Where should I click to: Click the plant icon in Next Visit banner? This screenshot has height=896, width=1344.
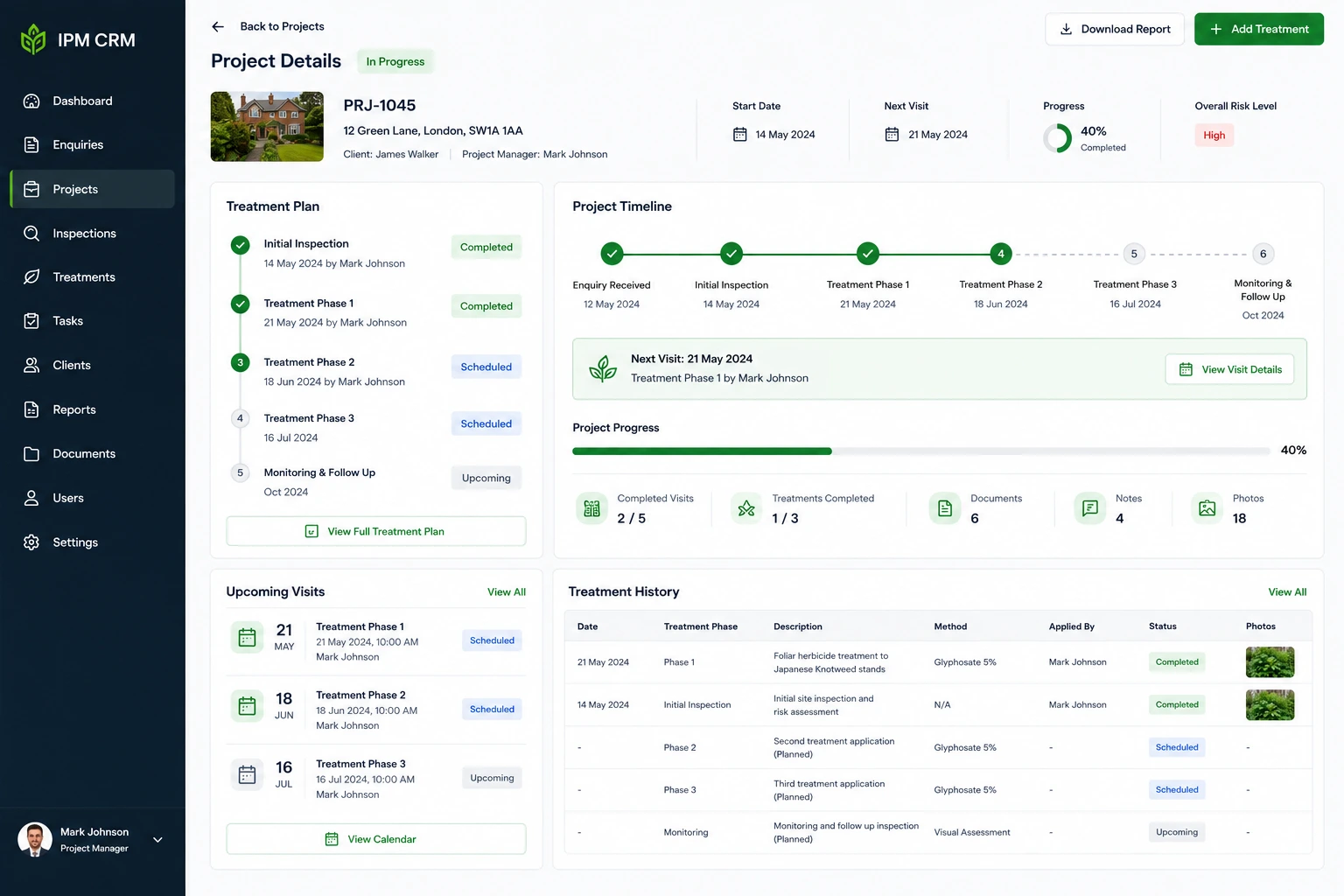coord(603,368)
